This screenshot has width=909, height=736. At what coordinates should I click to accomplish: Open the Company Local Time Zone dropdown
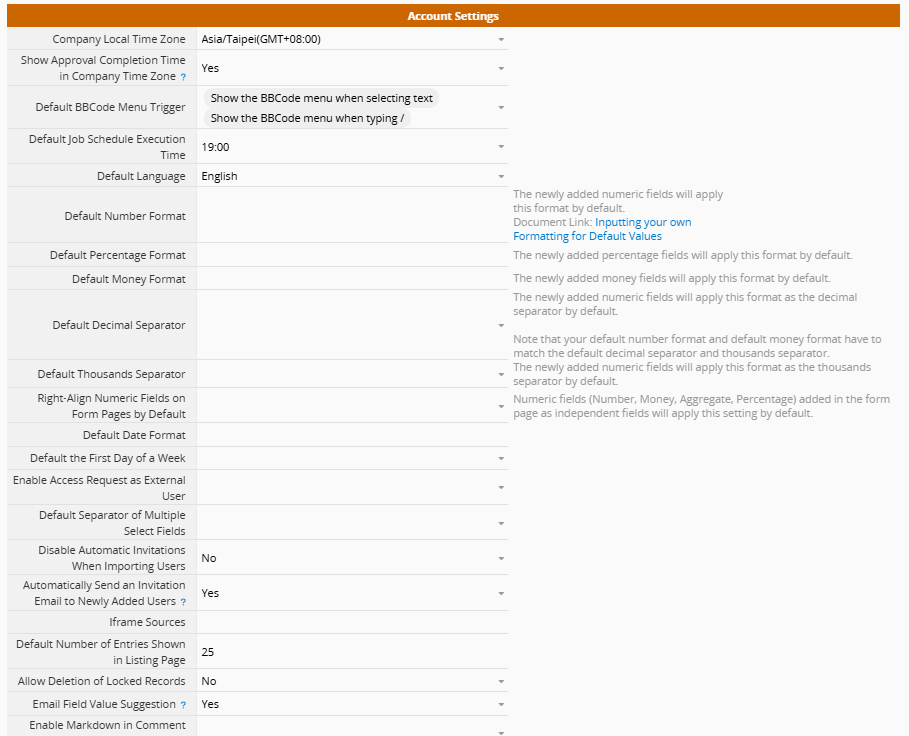[501, 40]
